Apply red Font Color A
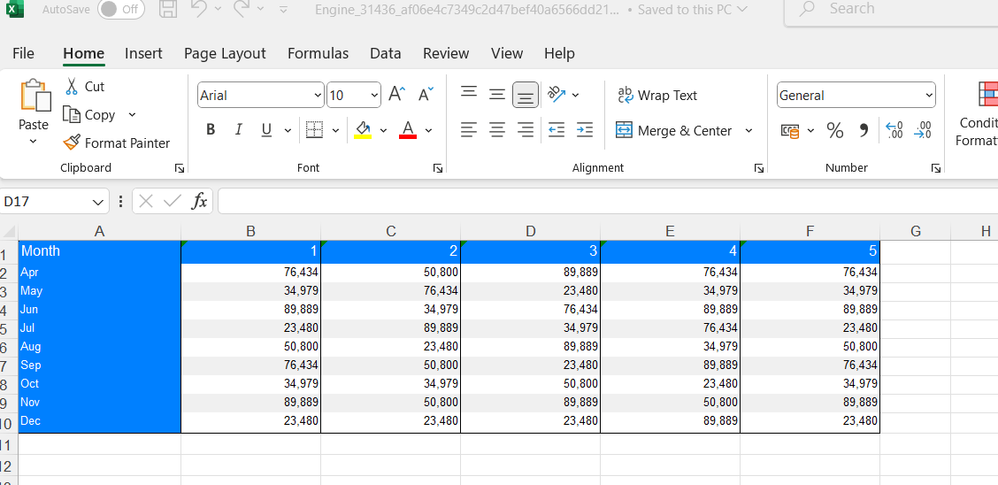The height and width of the screenshot is (485, 998). 408,130
